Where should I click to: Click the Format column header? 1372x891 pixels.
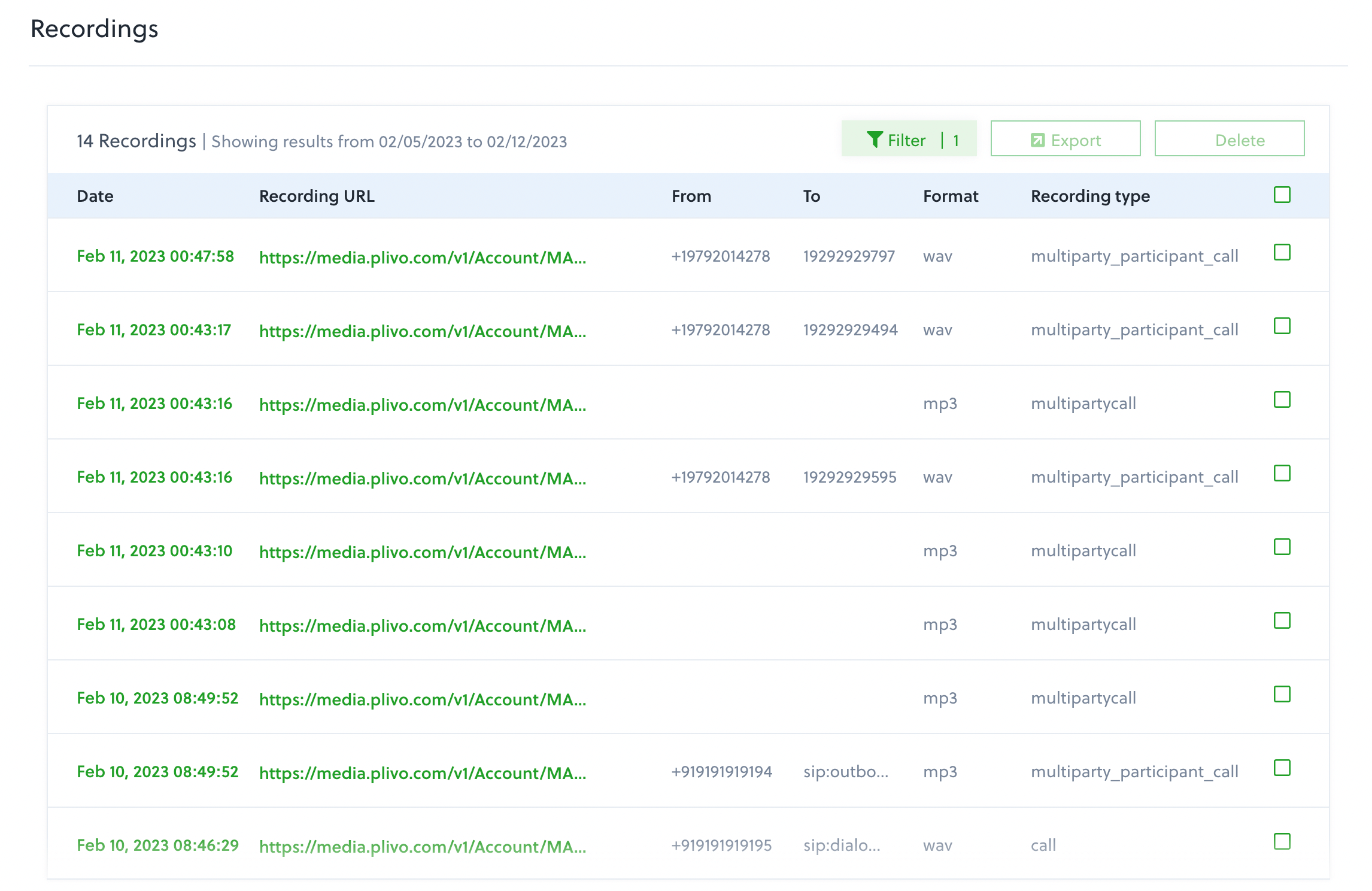(950, 196)
